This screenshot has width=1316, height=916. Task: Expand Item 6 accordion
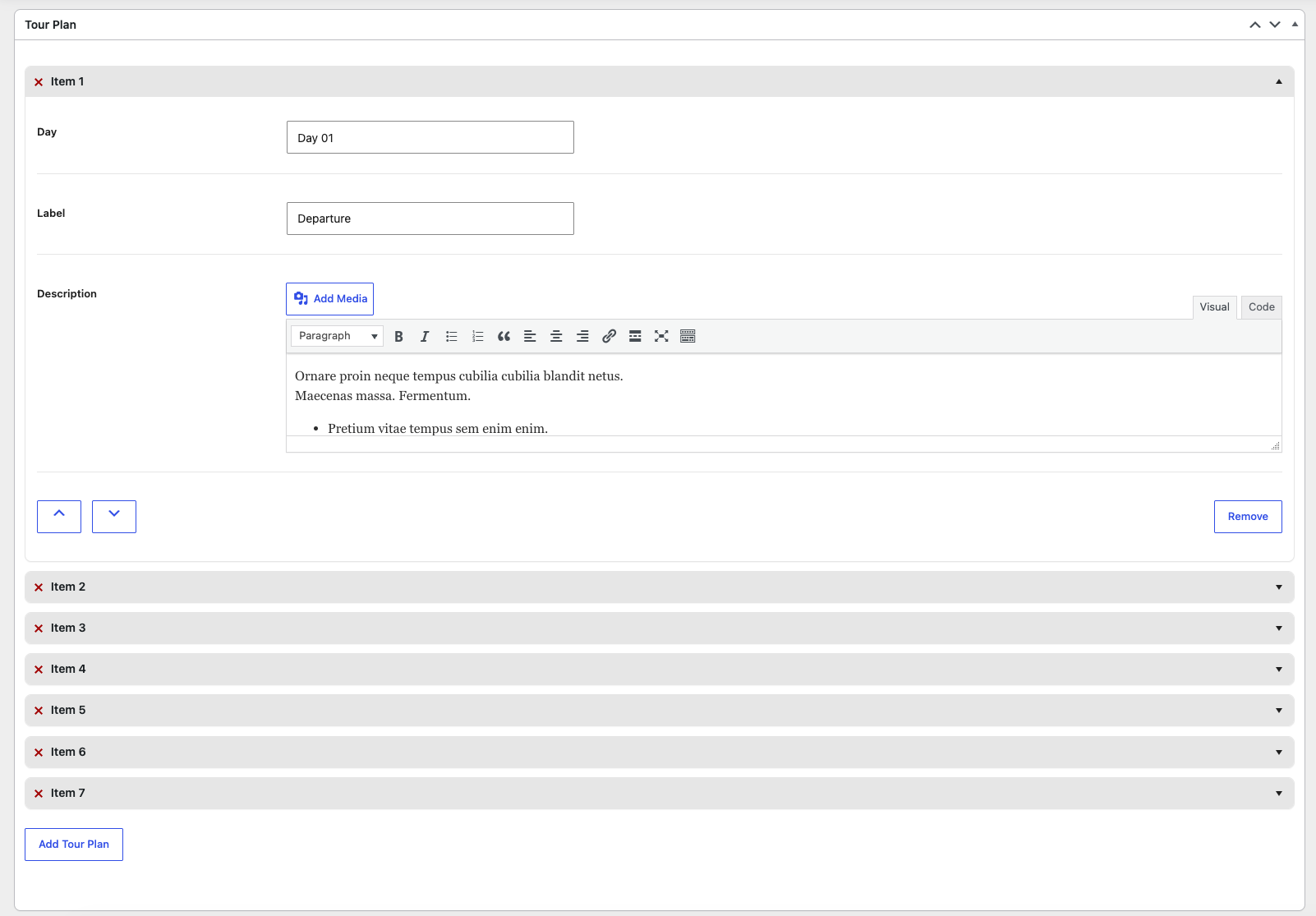coord(1279,753)
